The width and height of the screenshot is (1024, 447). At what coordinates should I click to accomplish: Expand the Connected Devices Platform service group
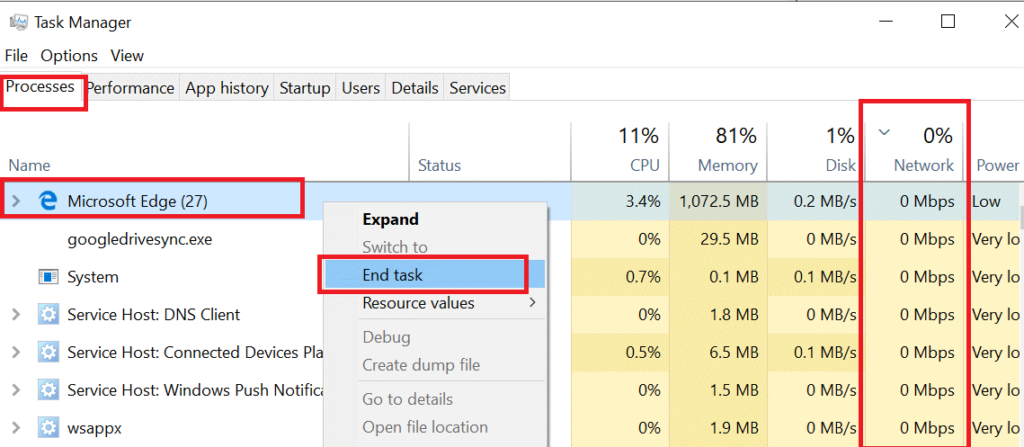[x=16, y=353]
